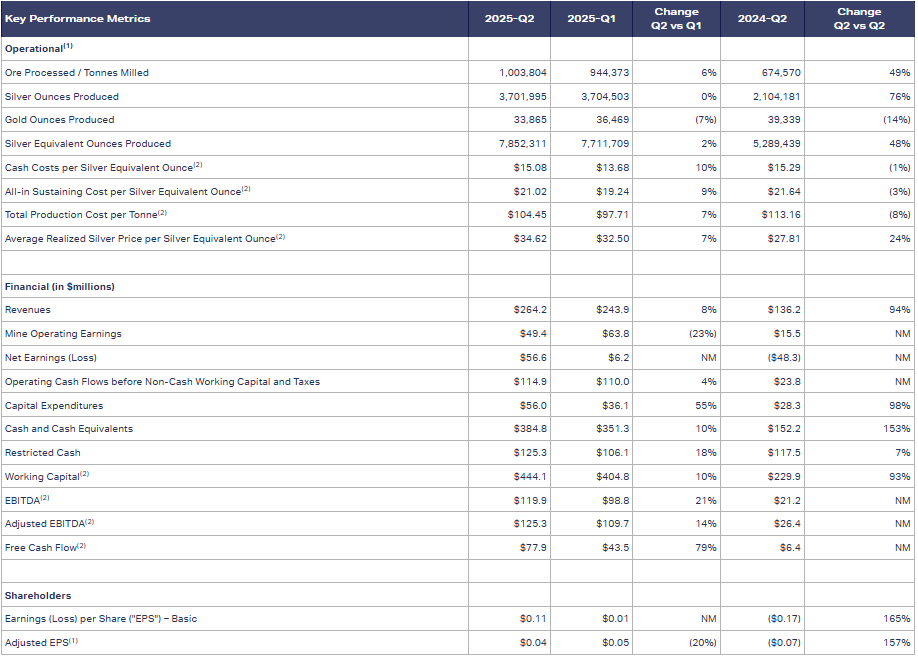Click the Shareholders section heading
Image resolution: width=918 pixels, height=657 pixels.
coord(38,596)
